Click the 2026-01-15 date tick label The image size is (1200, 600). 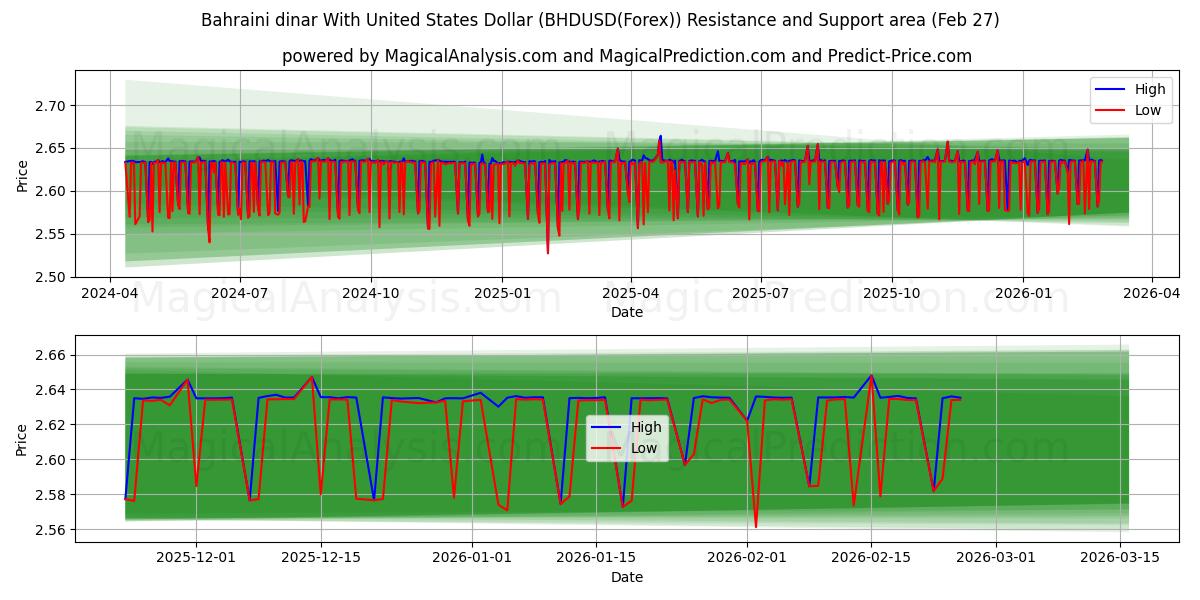click(x=597, y=559)
